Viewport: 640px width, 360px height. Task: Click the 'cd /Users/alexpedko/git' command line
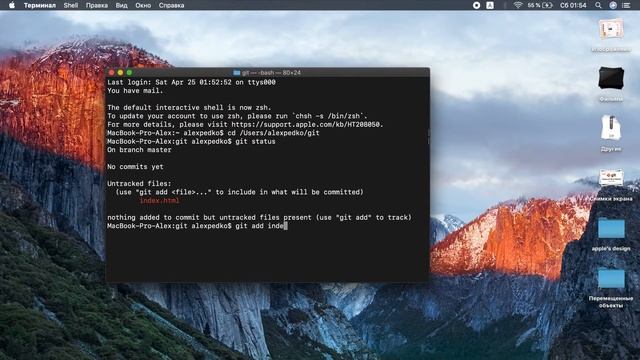(213, 133)
